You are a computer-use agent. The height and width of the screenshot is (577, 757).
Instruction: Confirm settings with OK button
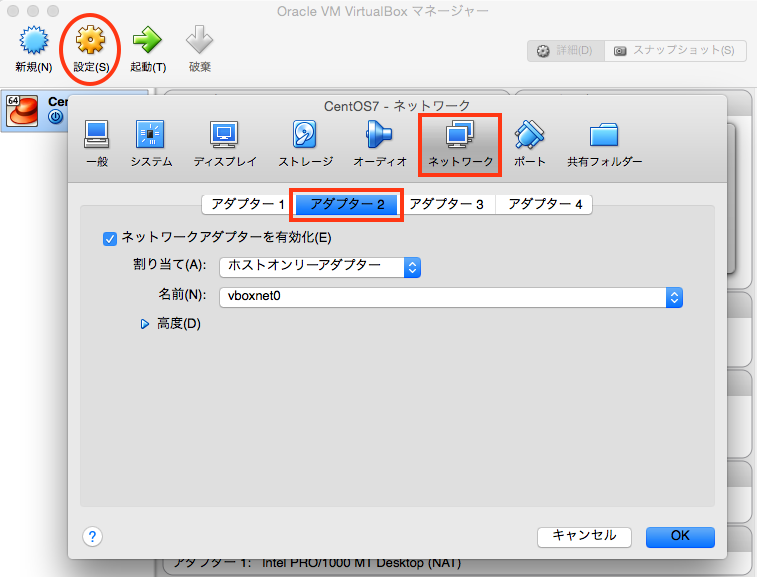[680, 537]
